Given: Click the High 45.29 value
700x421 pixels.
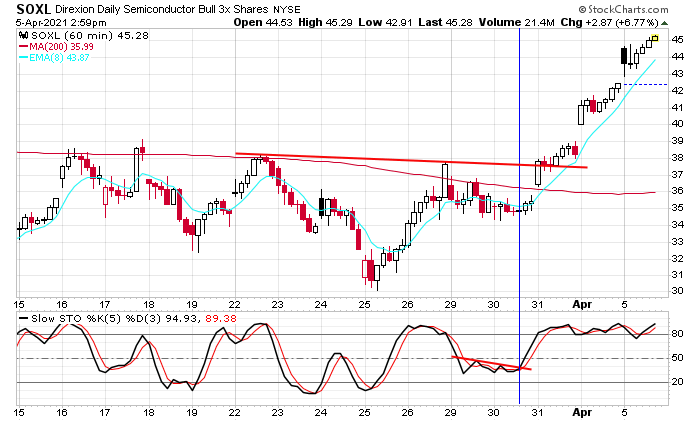Looking at the screenshot, I should [x=326, y=22].
